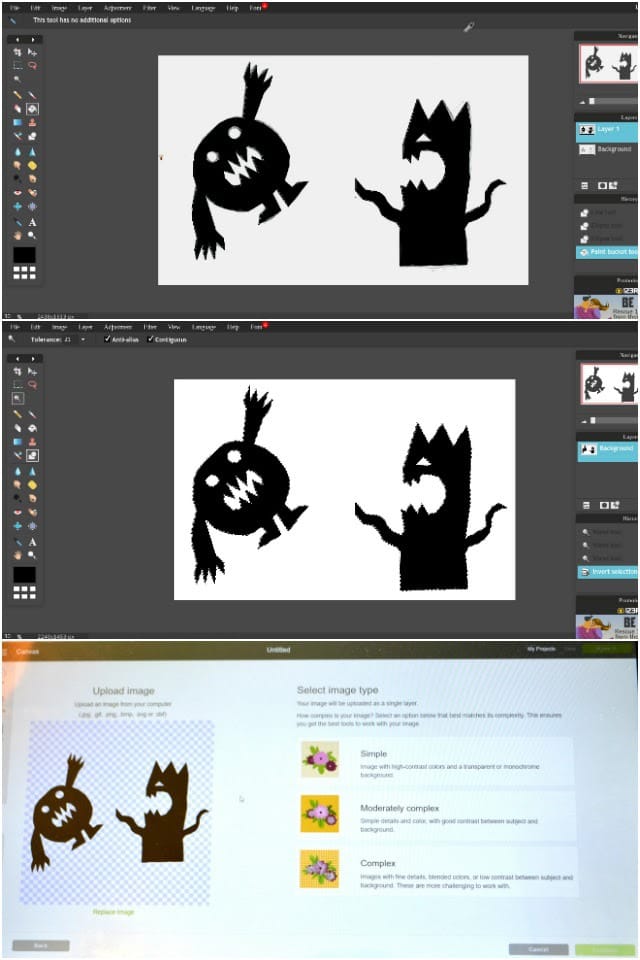Open Tolerance dropdown in middle Pixlr window
Screen dimensions: 640x960
[83, 339]
